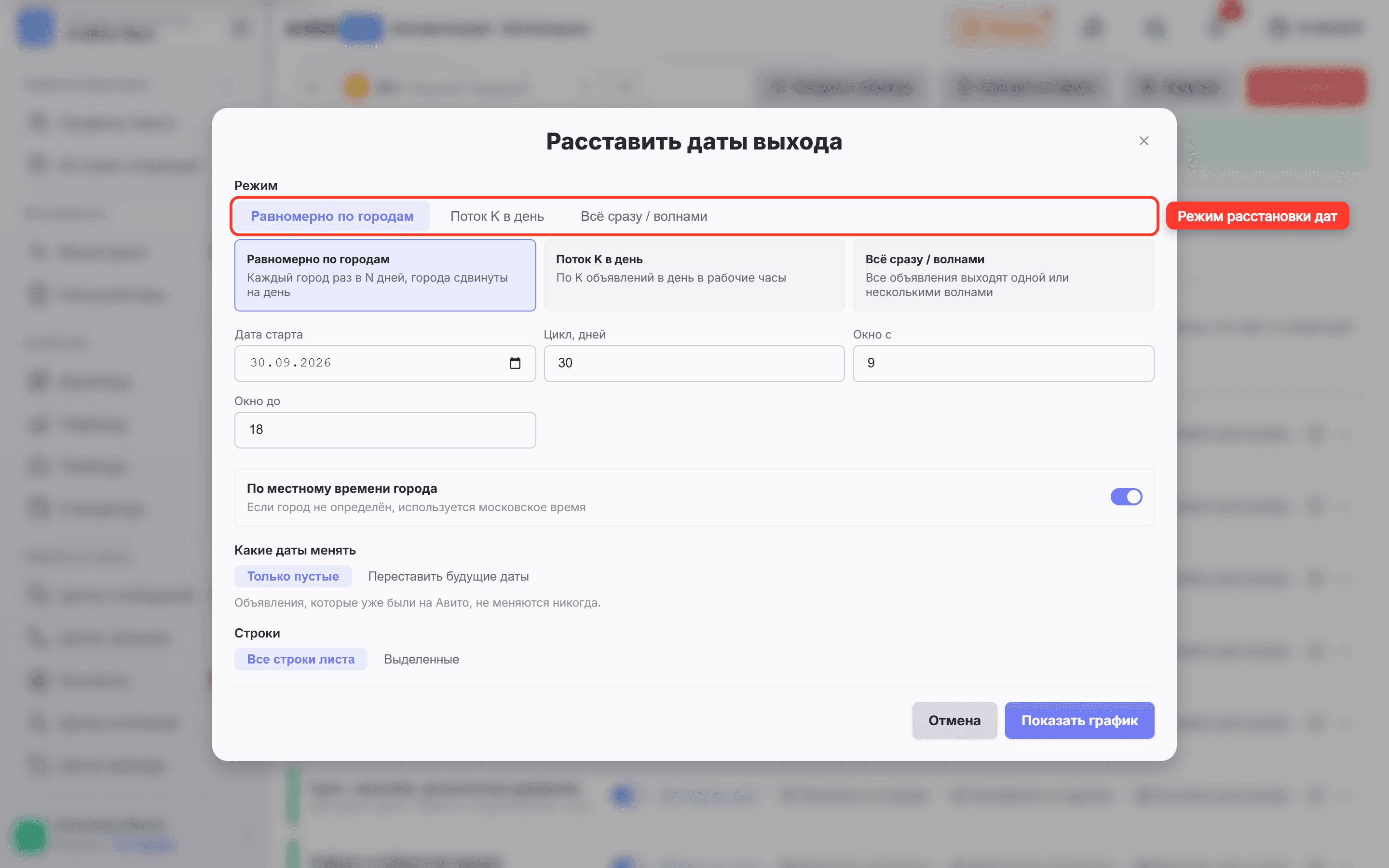The width and height of the screenshot is (1389, 868).
Task: Choose the Поток K в день description card
Action: tap(694, 275)
